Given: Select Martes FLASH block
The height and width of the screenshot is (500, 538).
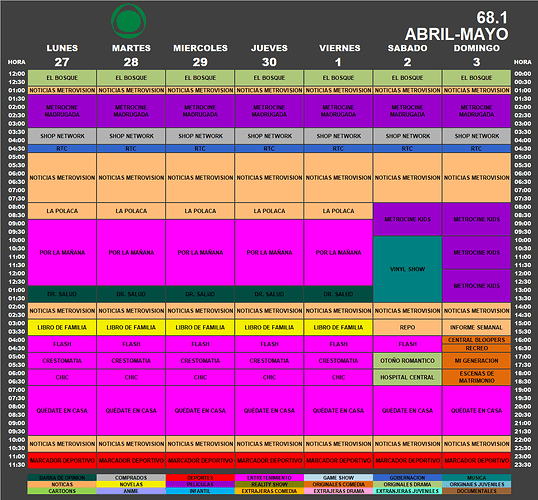Looking at the screenshot, I should click(x=131, y=344).
